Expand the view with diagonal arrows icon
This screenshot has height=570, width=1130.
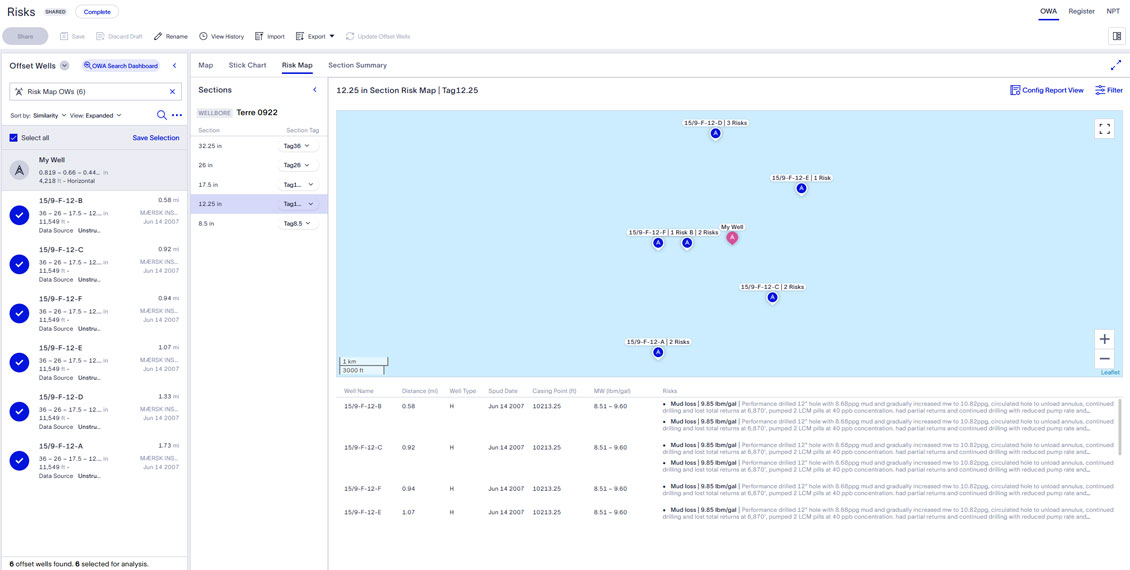(x=1116, y=65)
